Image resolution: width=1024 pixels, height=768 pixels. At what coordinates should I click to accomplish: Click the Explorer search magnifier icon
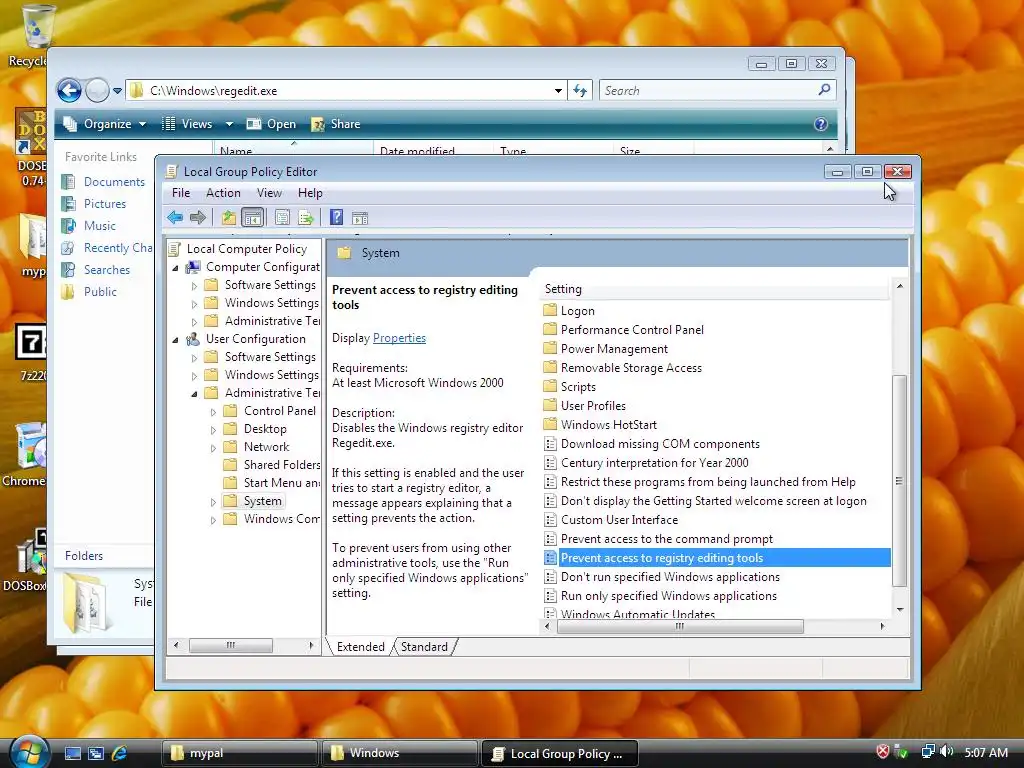pos(824,89)
